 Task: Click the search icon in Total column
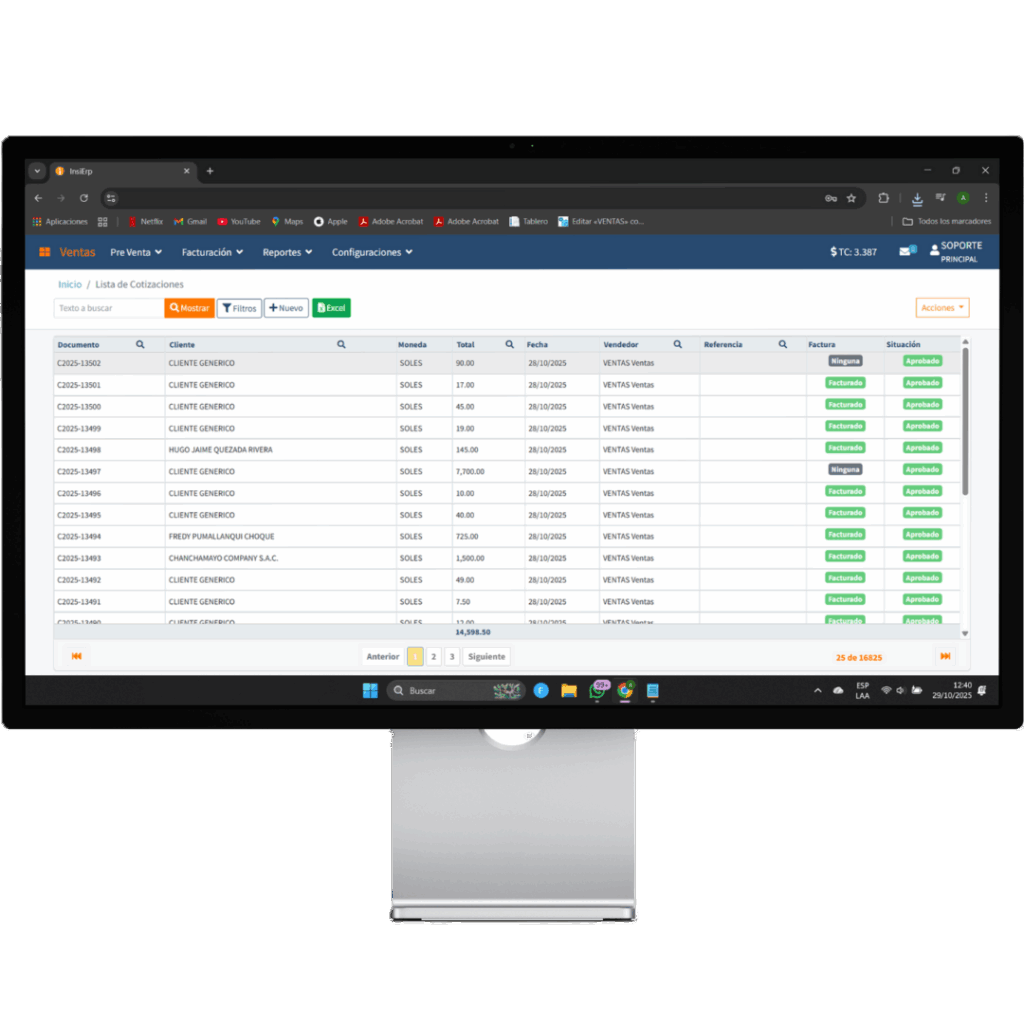(x=509, y=344)
